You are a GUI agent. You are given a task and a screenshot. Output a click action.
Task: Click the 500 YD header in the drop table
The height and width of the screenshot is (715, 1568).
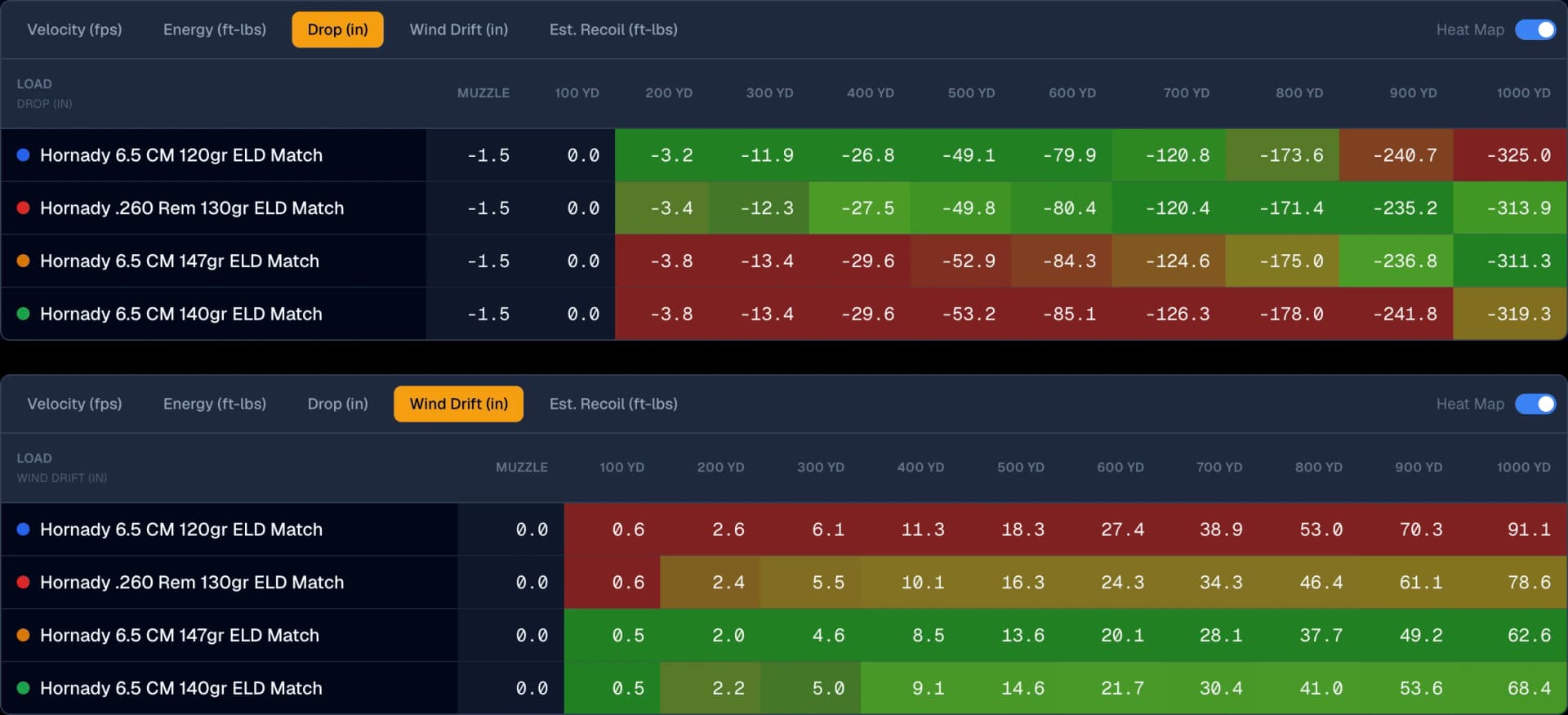pyautogui.click(x=971, y=93)
